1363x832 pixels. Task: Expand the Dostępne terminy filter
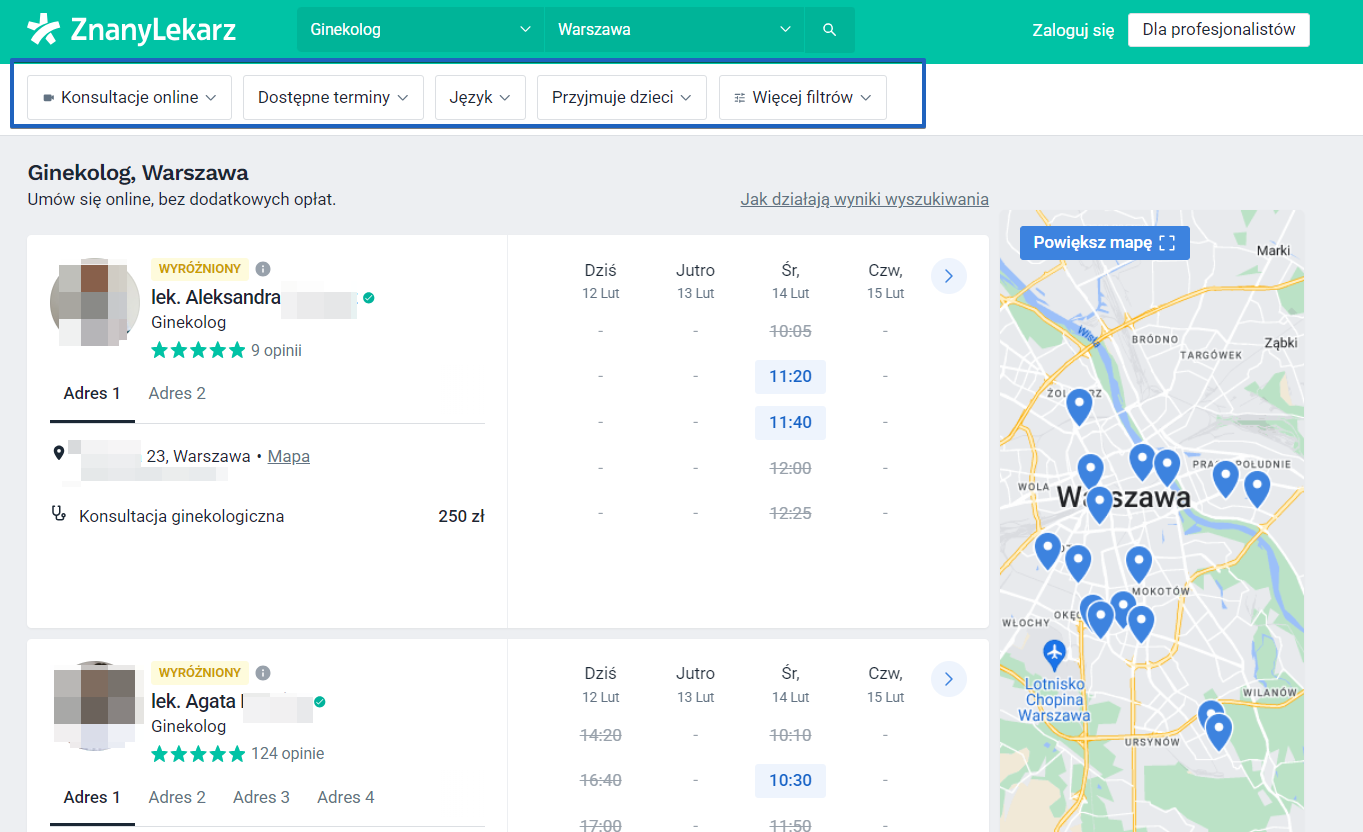[333, 98]
